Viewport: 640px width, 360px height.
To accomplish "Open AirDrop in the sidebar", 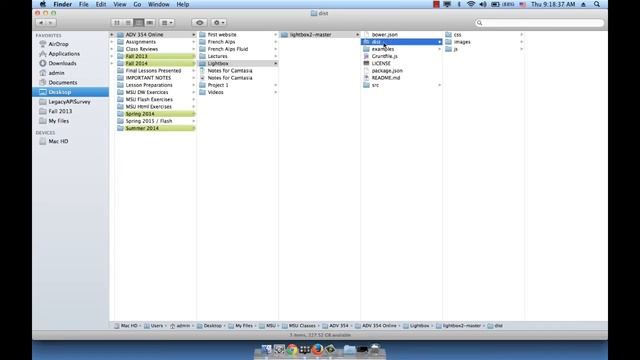I will pyautogui.click(x=58, y=44).
